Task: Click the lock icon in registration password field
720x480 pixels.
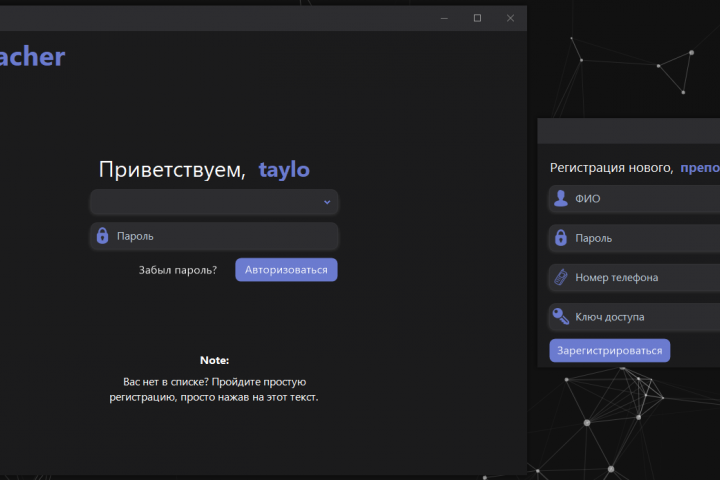Action: point(561,237)
